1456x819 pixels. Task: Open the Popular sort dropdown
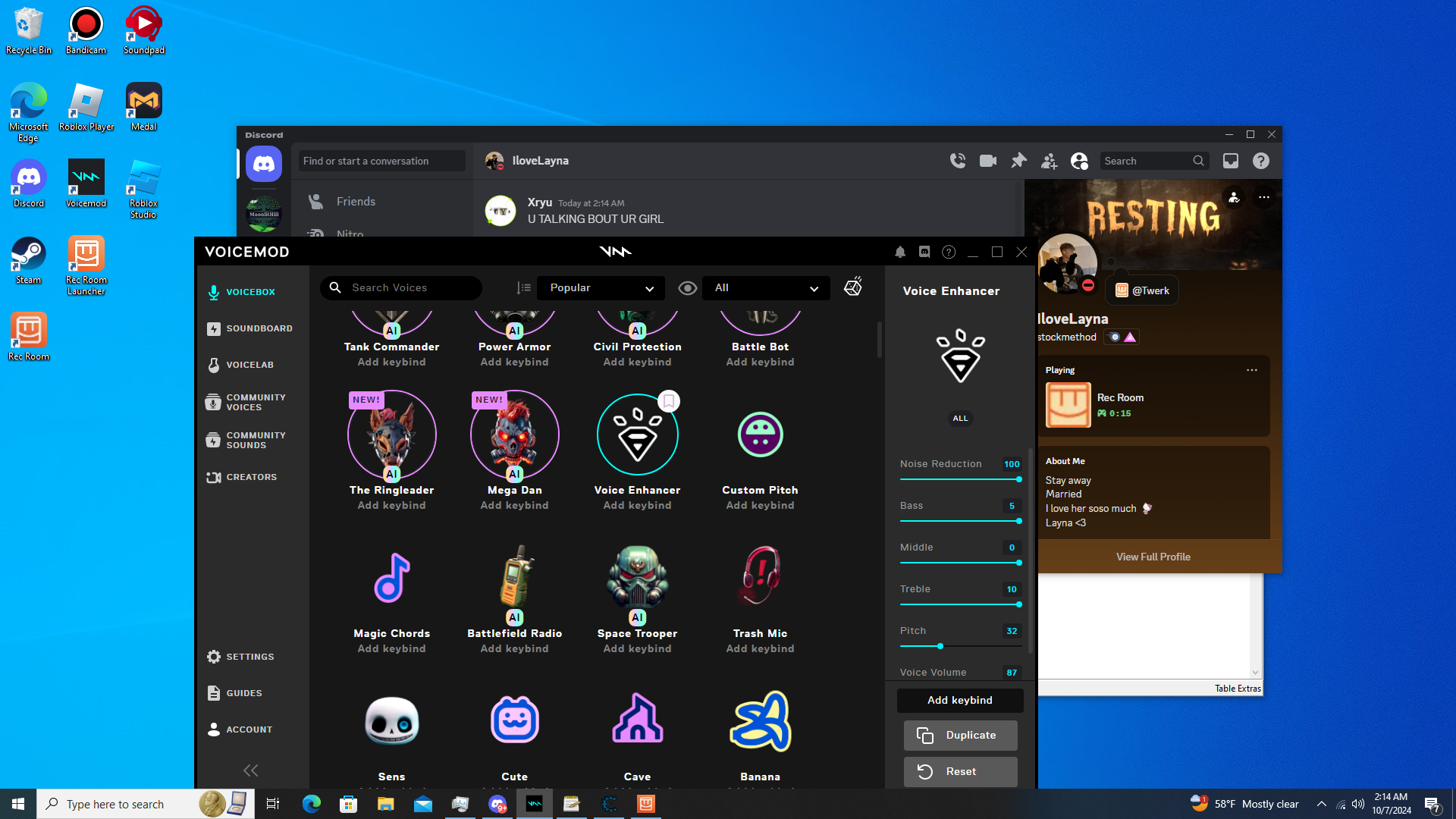[601, 288]
